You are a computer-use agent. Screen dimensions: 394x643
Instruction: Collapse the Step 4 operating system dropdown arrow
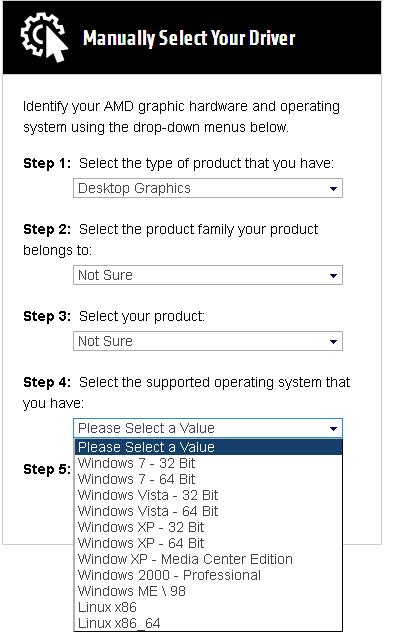coord(333,429)
